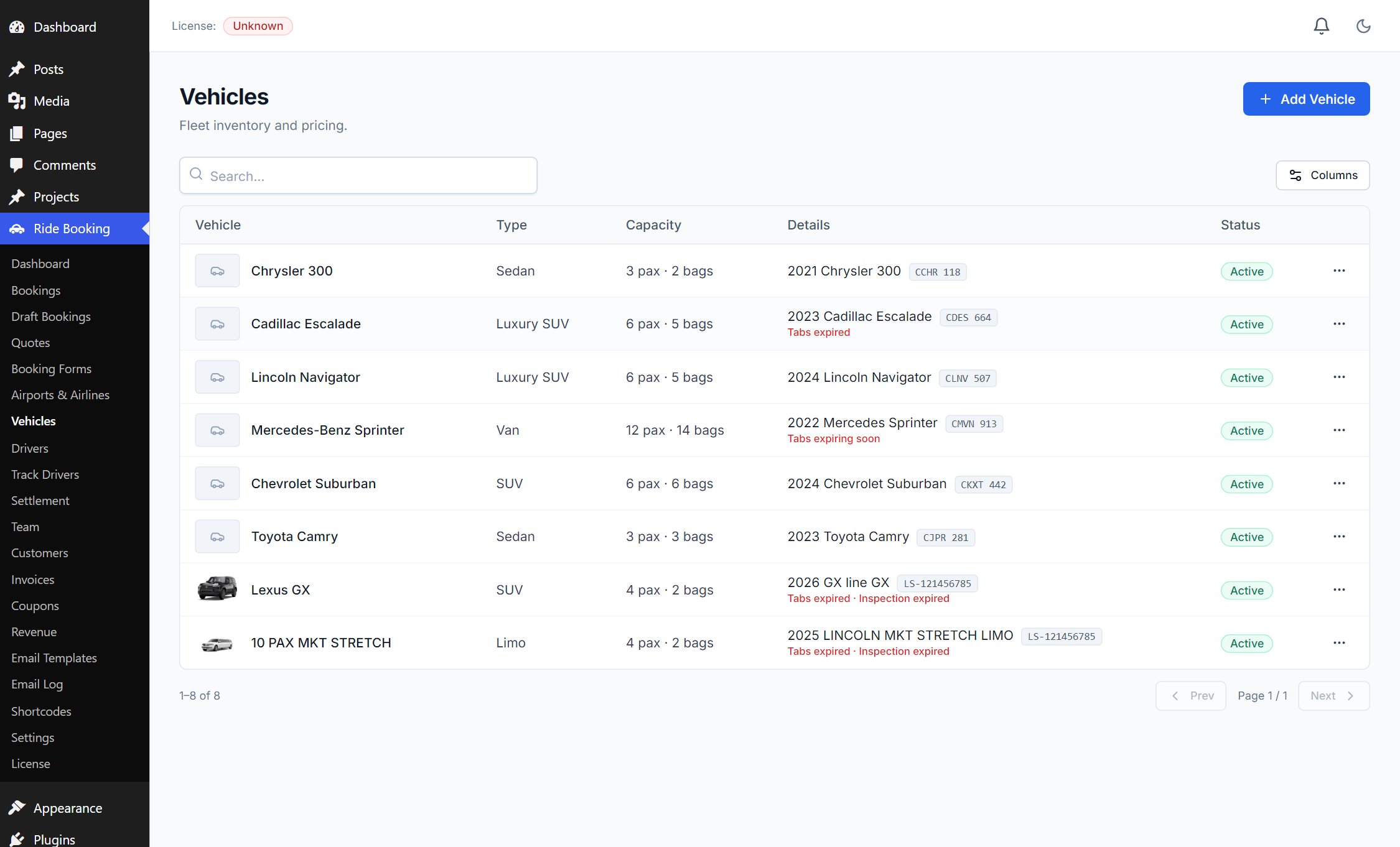Click the Plugins plug icon
The width and height of the screenshot is (1400, 847).
click(17, 840)
